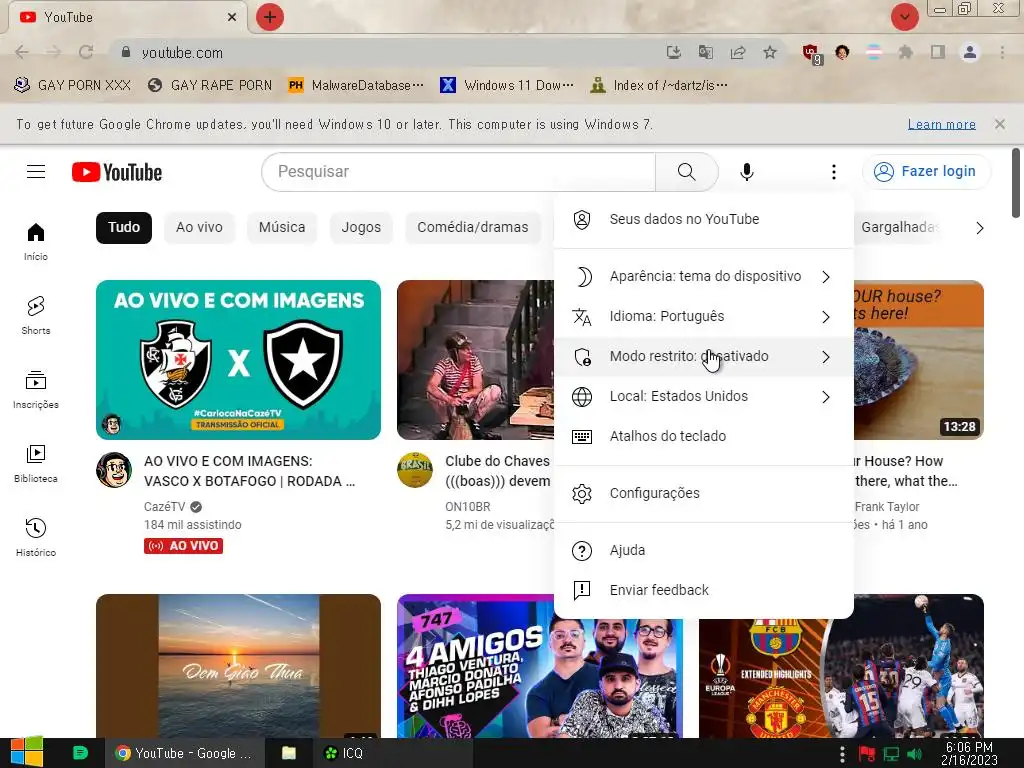The width and height of the screenshot is (1024, 768).
Task: Open the Chrome three-dot menu
Action: (1002, 52)
